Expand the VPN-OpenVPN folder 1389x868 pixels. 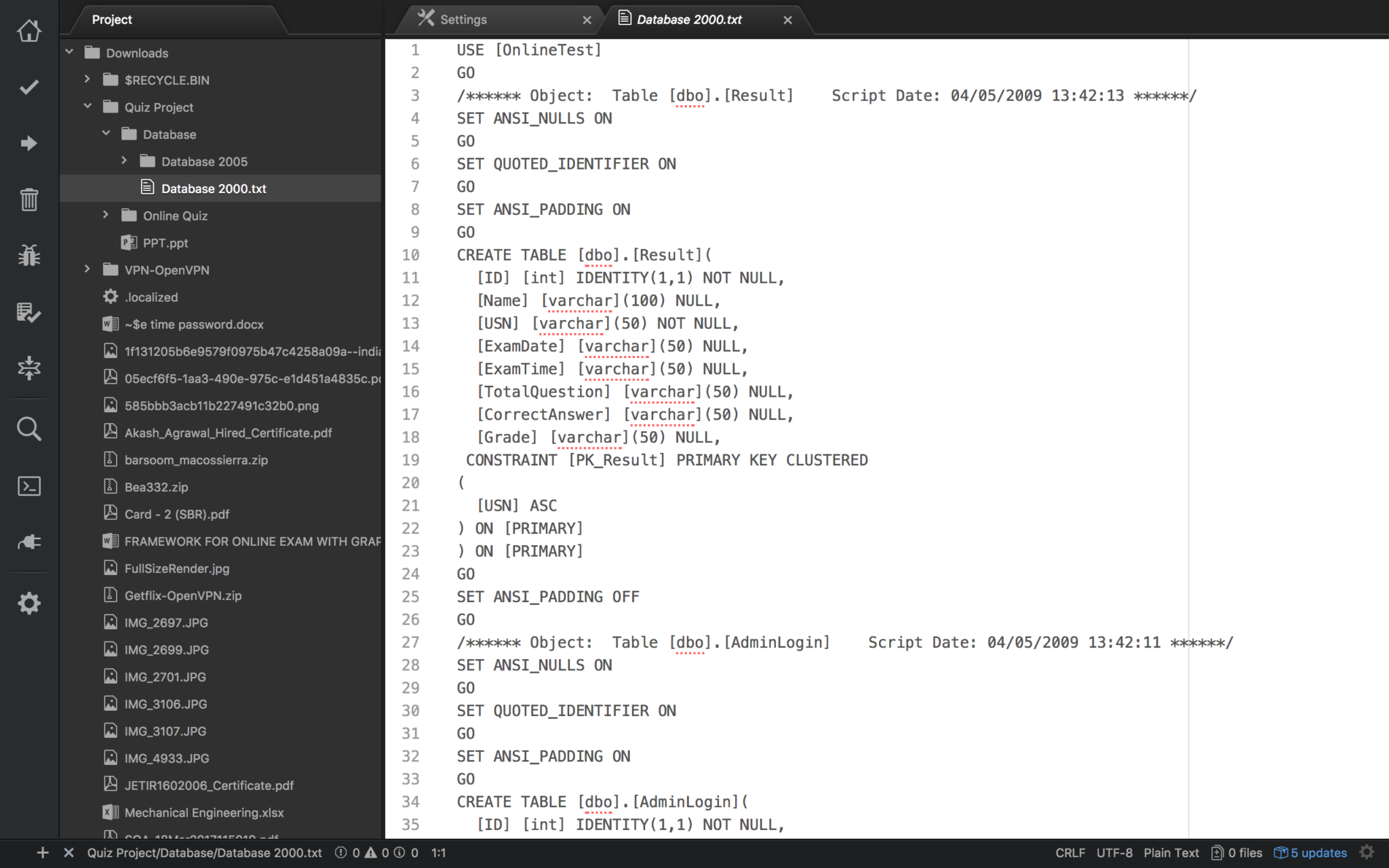[88, 269]
